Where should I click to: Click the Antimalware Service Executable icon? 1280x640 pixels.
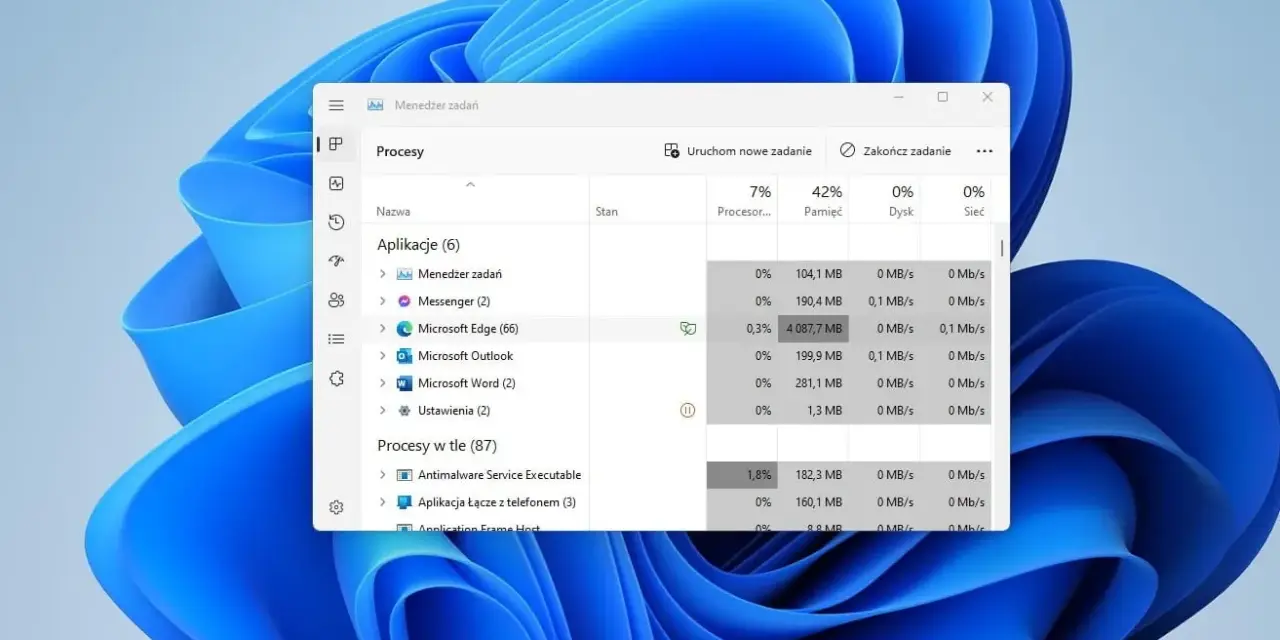click(x=404, y=475)
